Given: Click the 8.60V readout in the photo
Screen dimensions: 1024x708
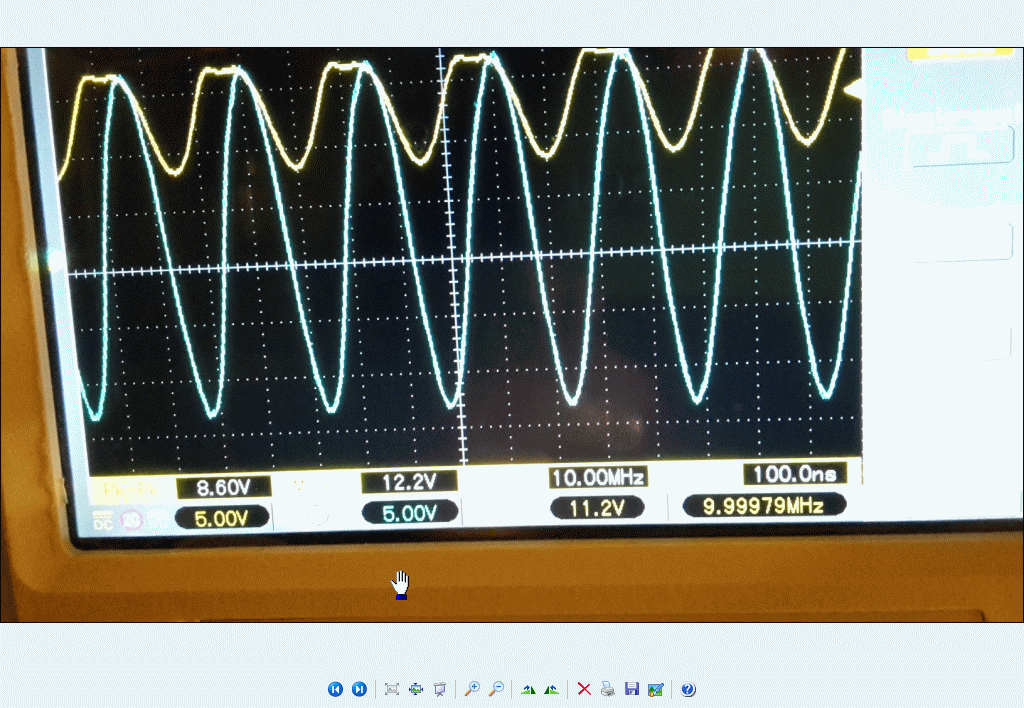Looking at the screenshot, I should 220,488.
